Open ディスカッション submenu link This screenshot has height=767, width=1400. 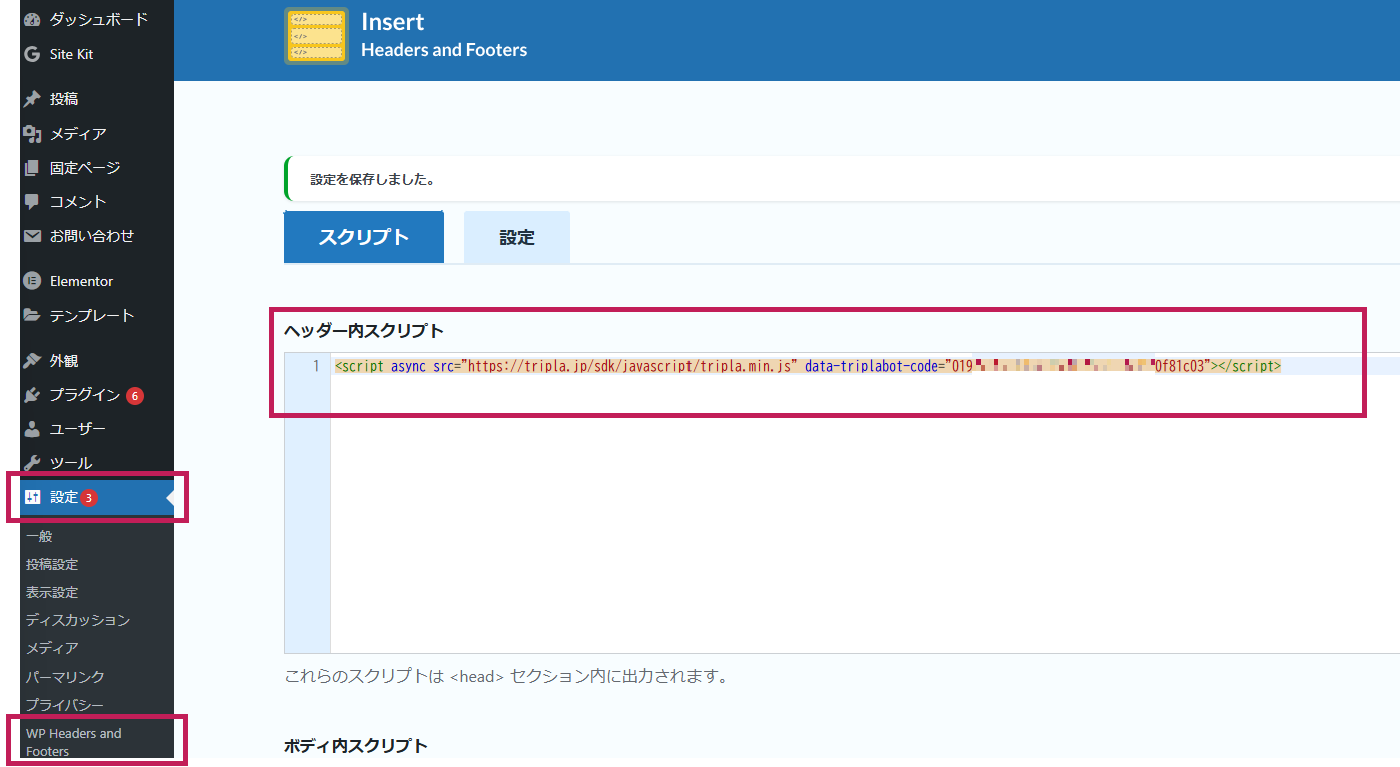tap(78, 620)
